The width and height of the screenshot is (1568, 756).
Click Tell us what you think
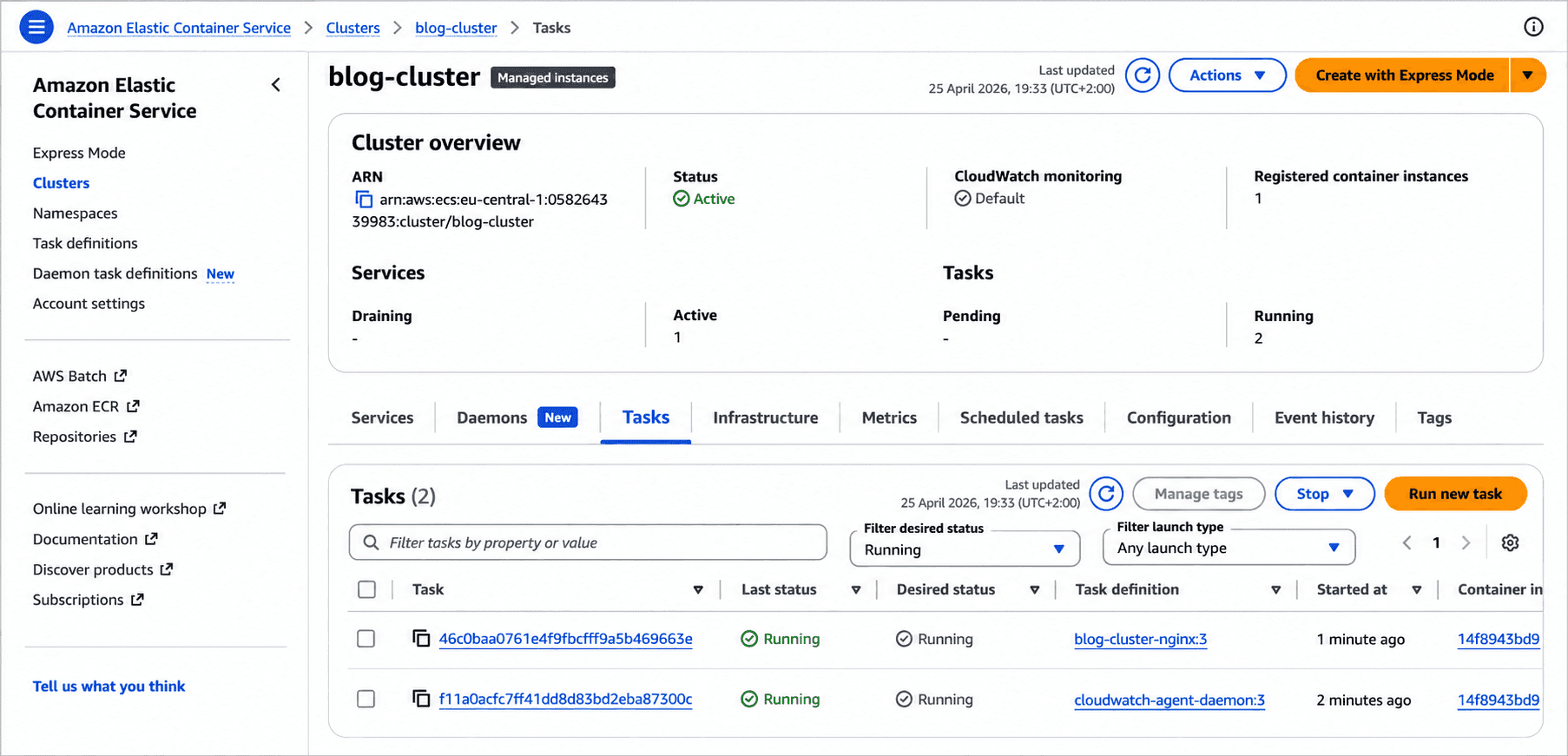(109, 687)
